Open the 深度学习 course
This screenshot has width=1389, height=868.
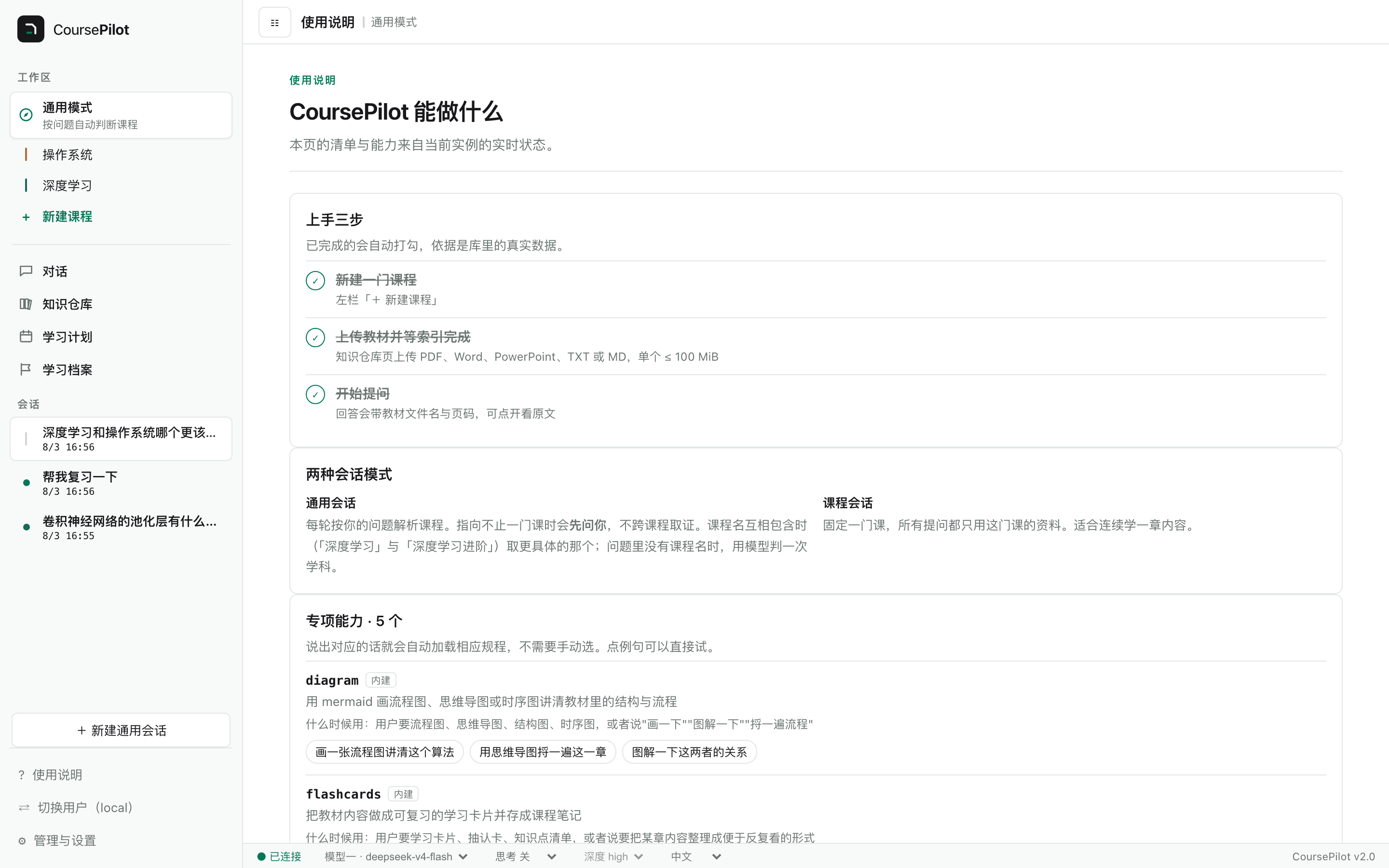coord(121,186)
